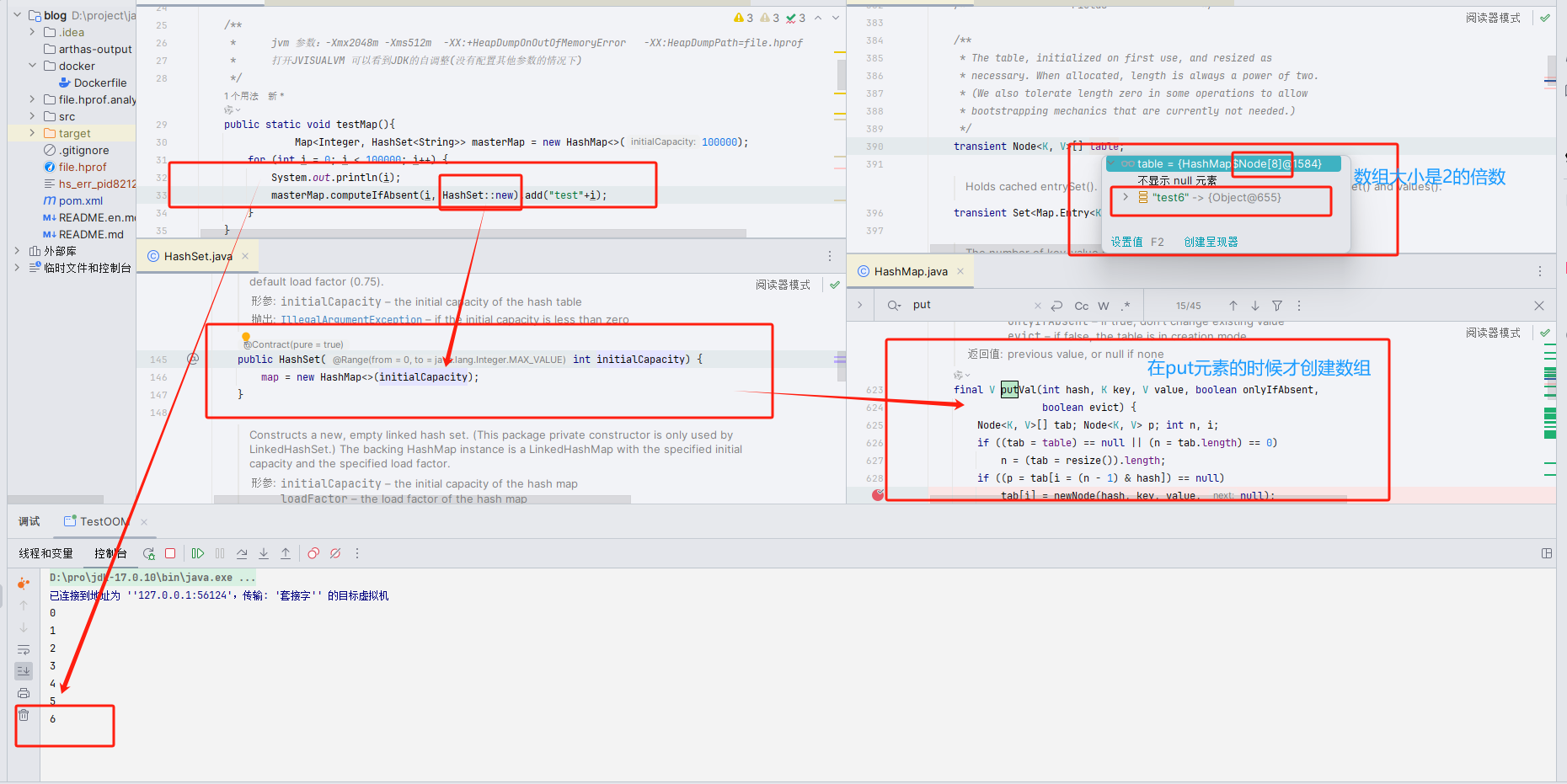This screenshot has width=1567, height=784.
Task: Close the TestOOM debug tab
Action: pyautogui.click(x=144, y=522)
